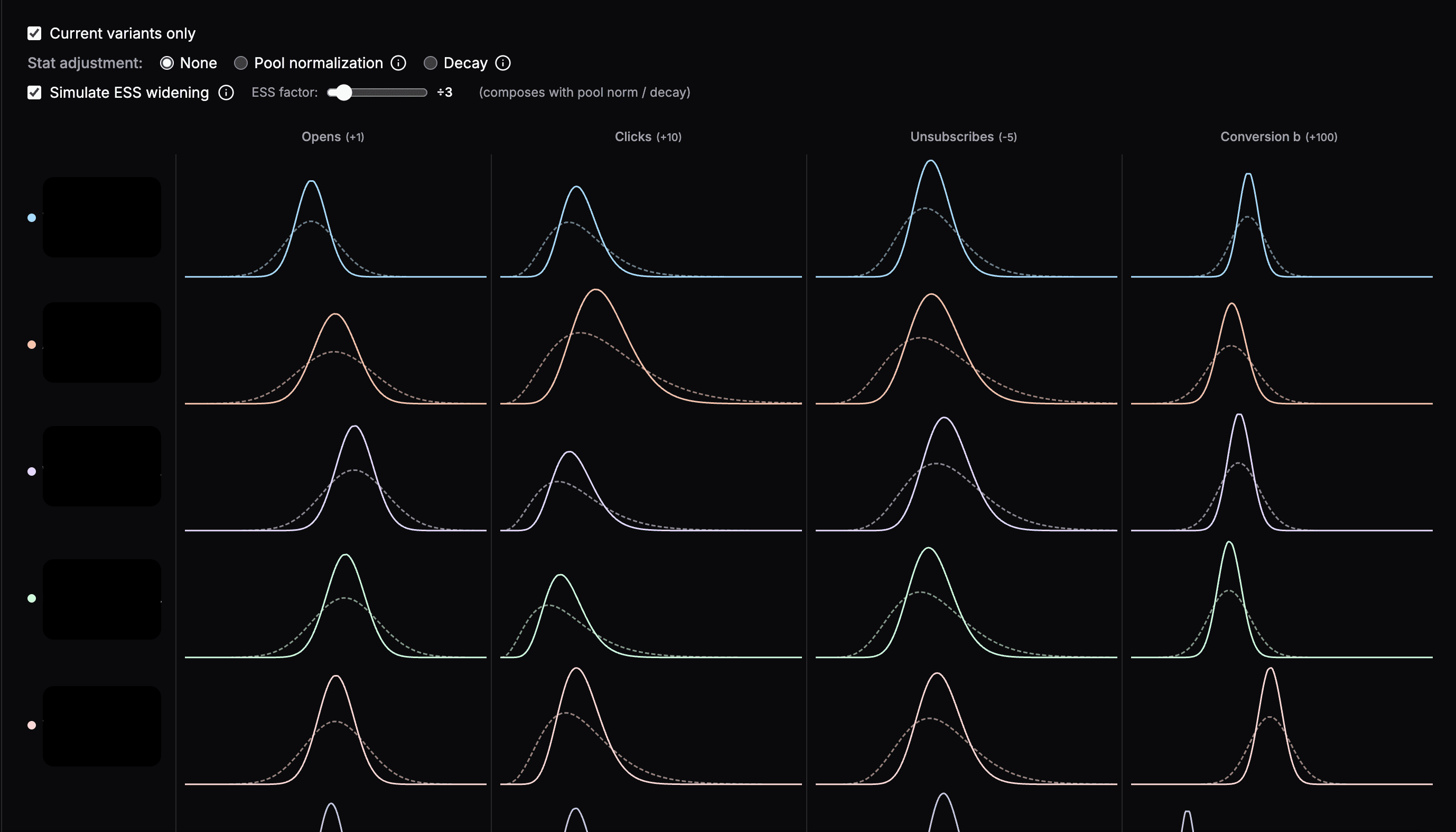
Task: Click the ESS factor slider handle
Action: [343, 93]
